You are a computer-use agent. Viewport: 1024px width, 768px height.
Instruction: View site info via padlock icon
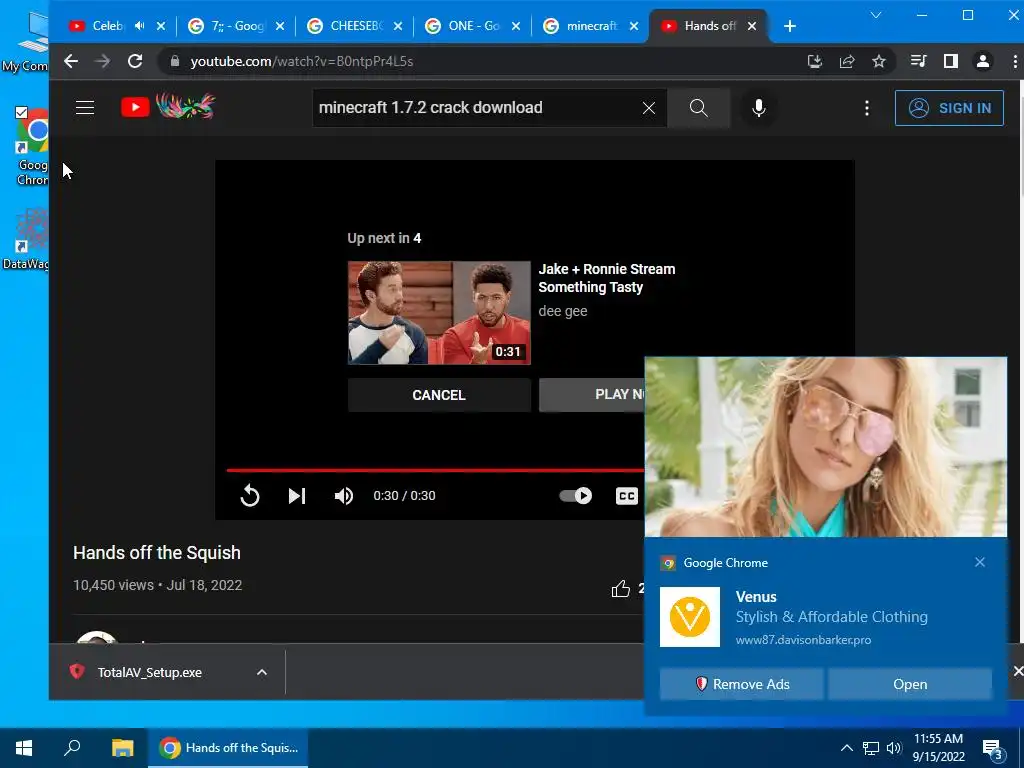[174, 61]
